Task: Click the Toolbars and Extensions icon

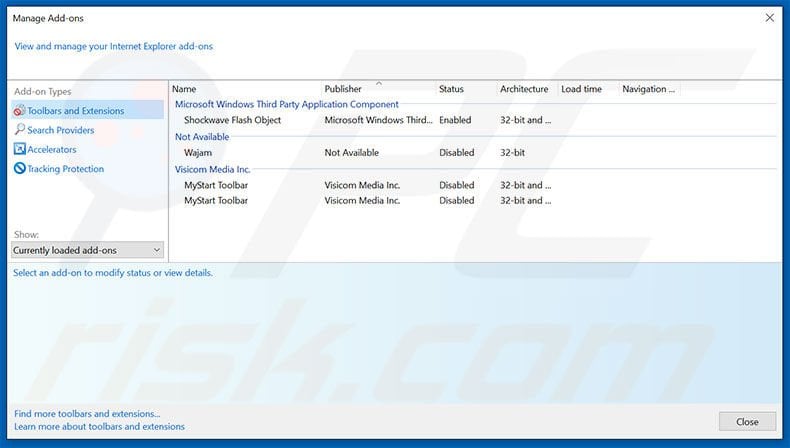Action: (20, 110)
